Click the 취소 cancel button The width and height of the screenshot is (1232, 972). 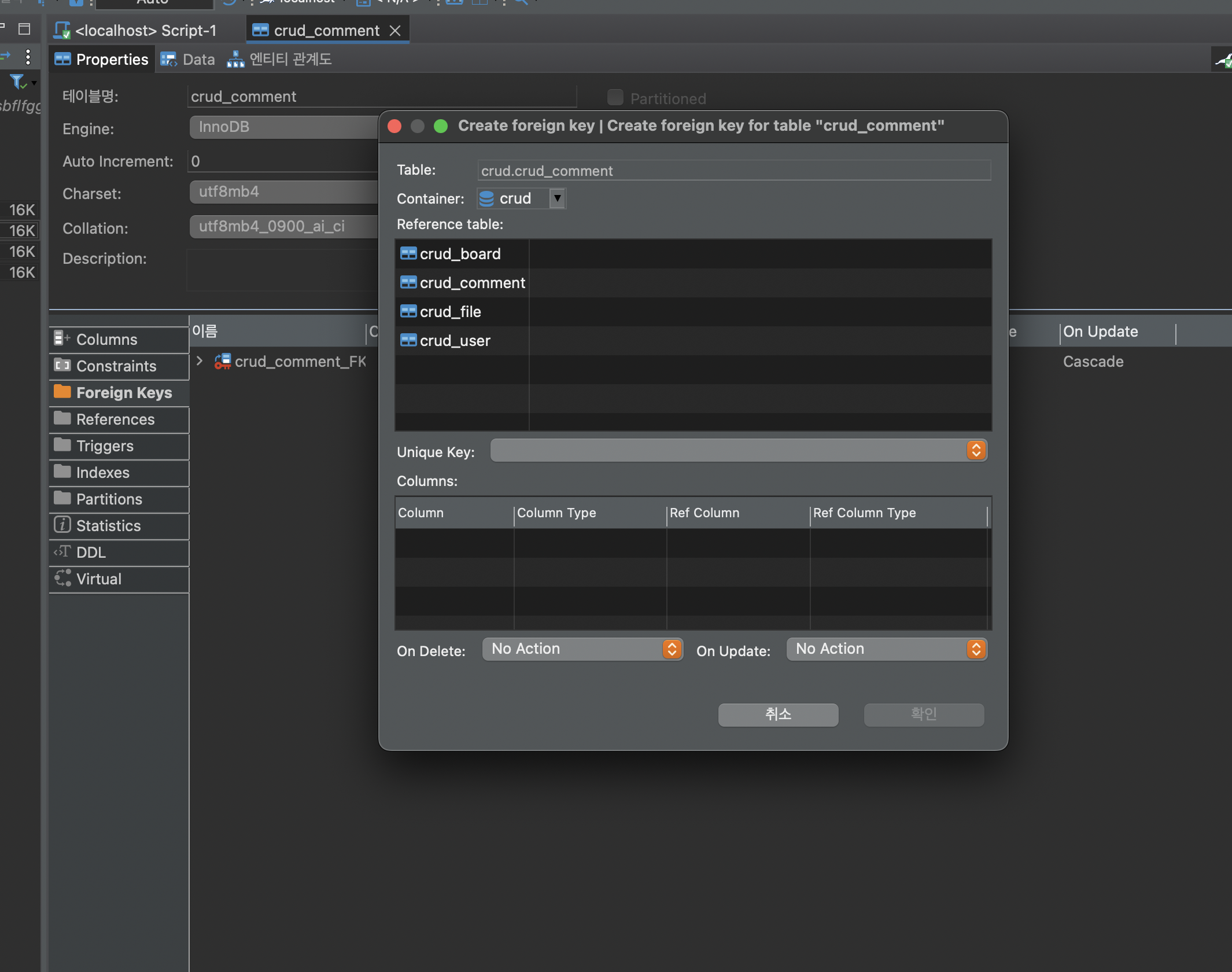pos(778,715)
